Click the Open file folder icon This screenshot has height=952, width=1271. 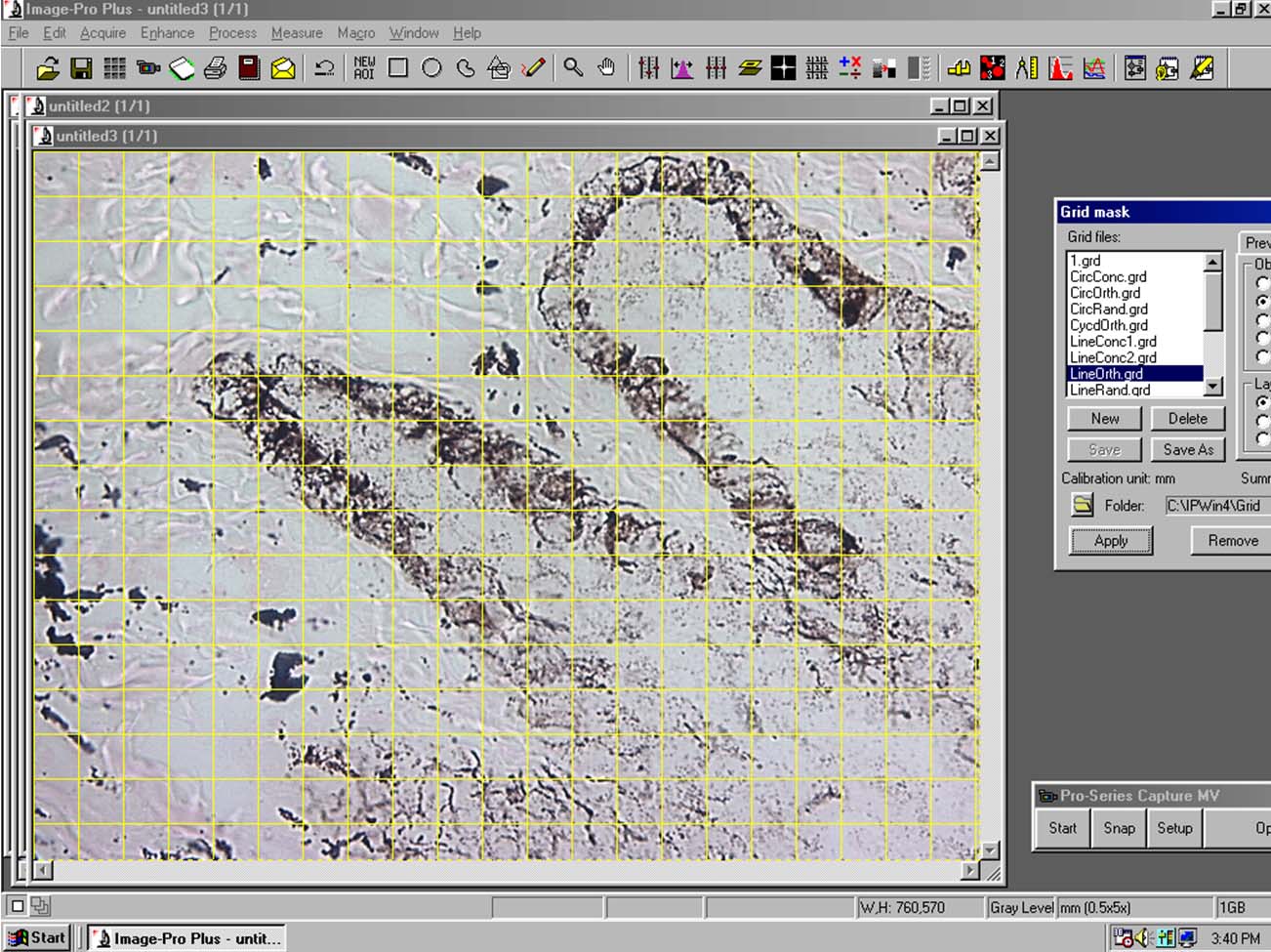pyautogui.click(x=48, y=68)
